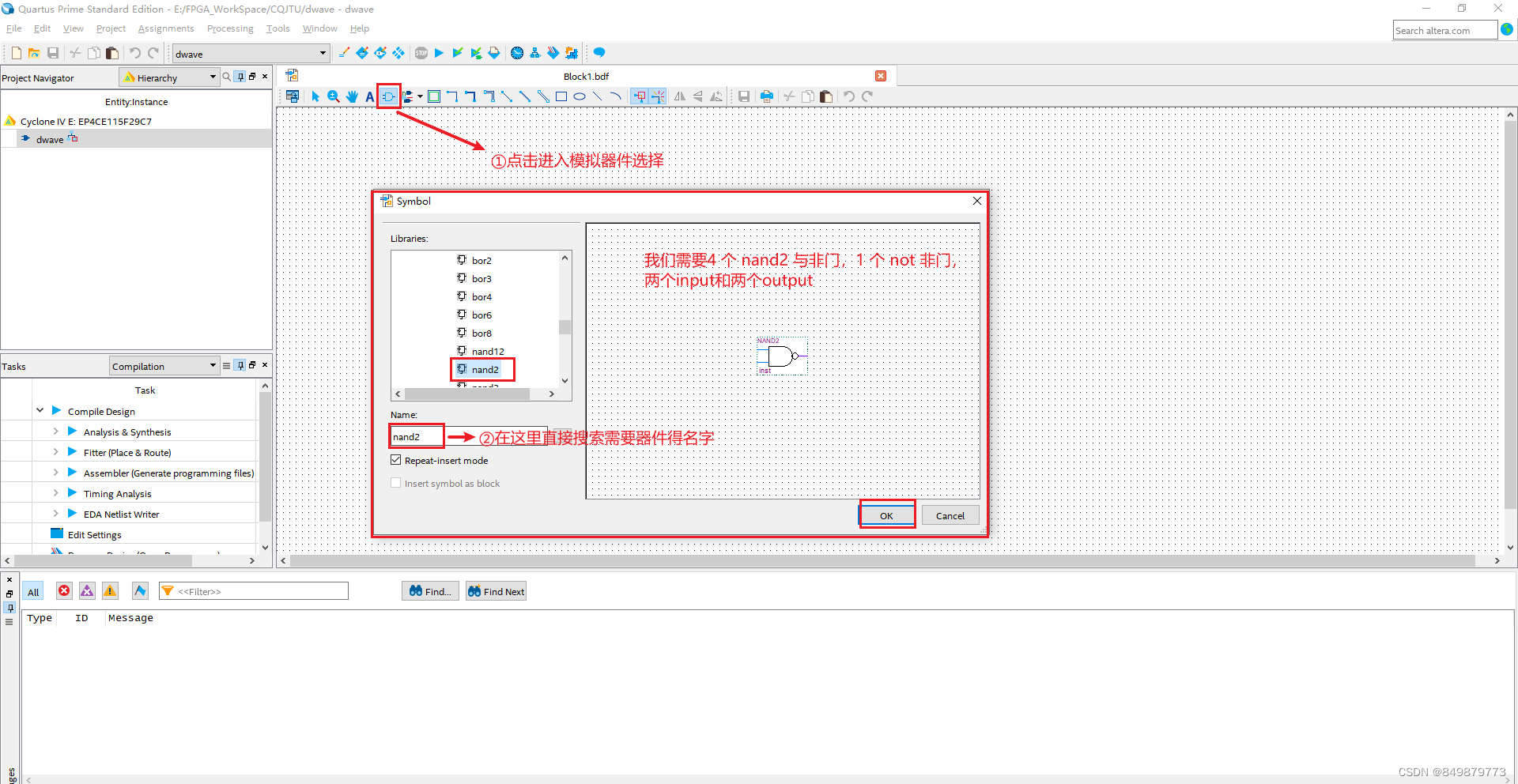Filter messages by critical warnings icon
The image size is (1518, 784).
87,591
